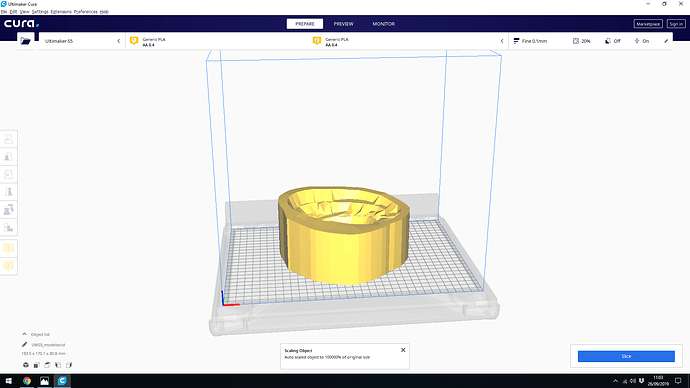
Task: Click the support Off indicator
Action: click(613, 41)
